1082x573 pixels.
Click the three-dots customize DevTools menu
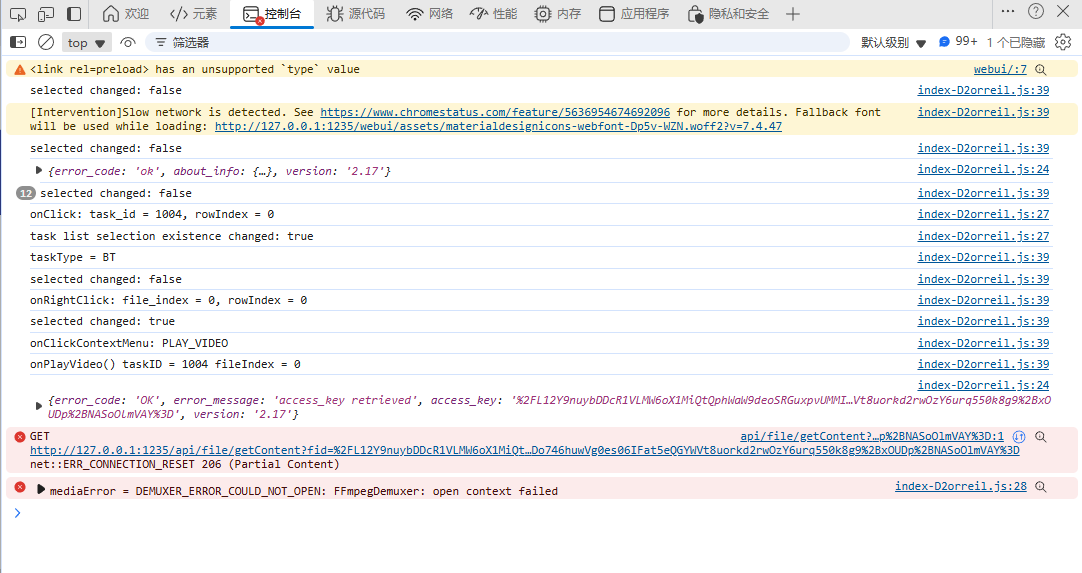(x=1063, y=12)
